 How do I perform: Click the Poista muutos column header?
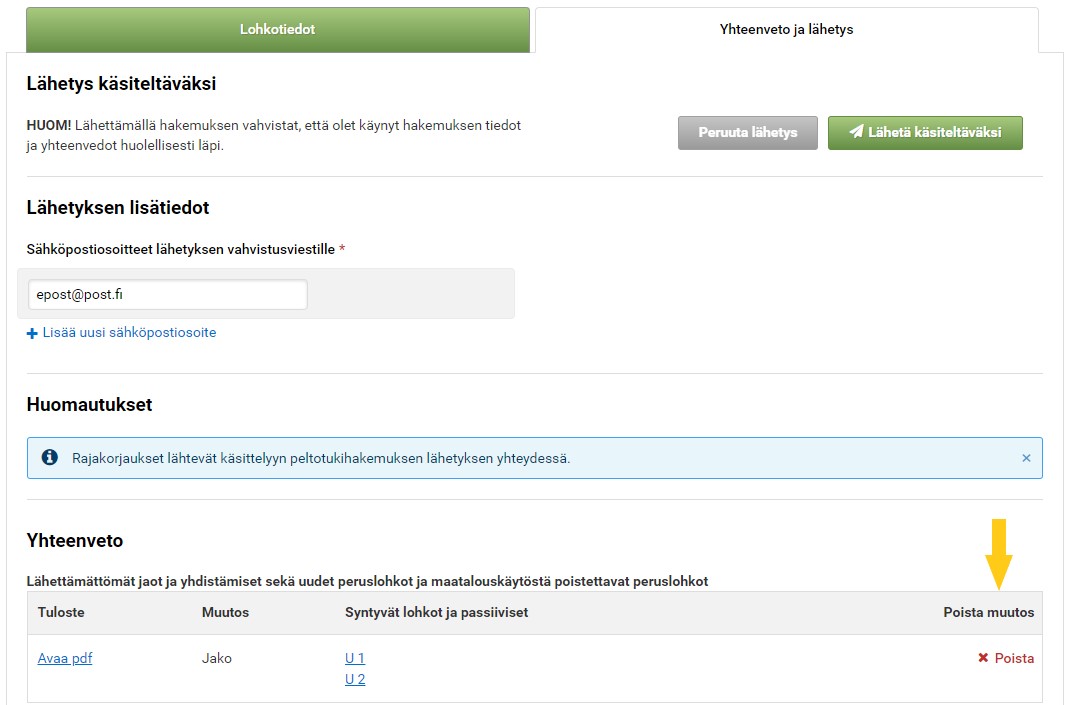point(988,612)
